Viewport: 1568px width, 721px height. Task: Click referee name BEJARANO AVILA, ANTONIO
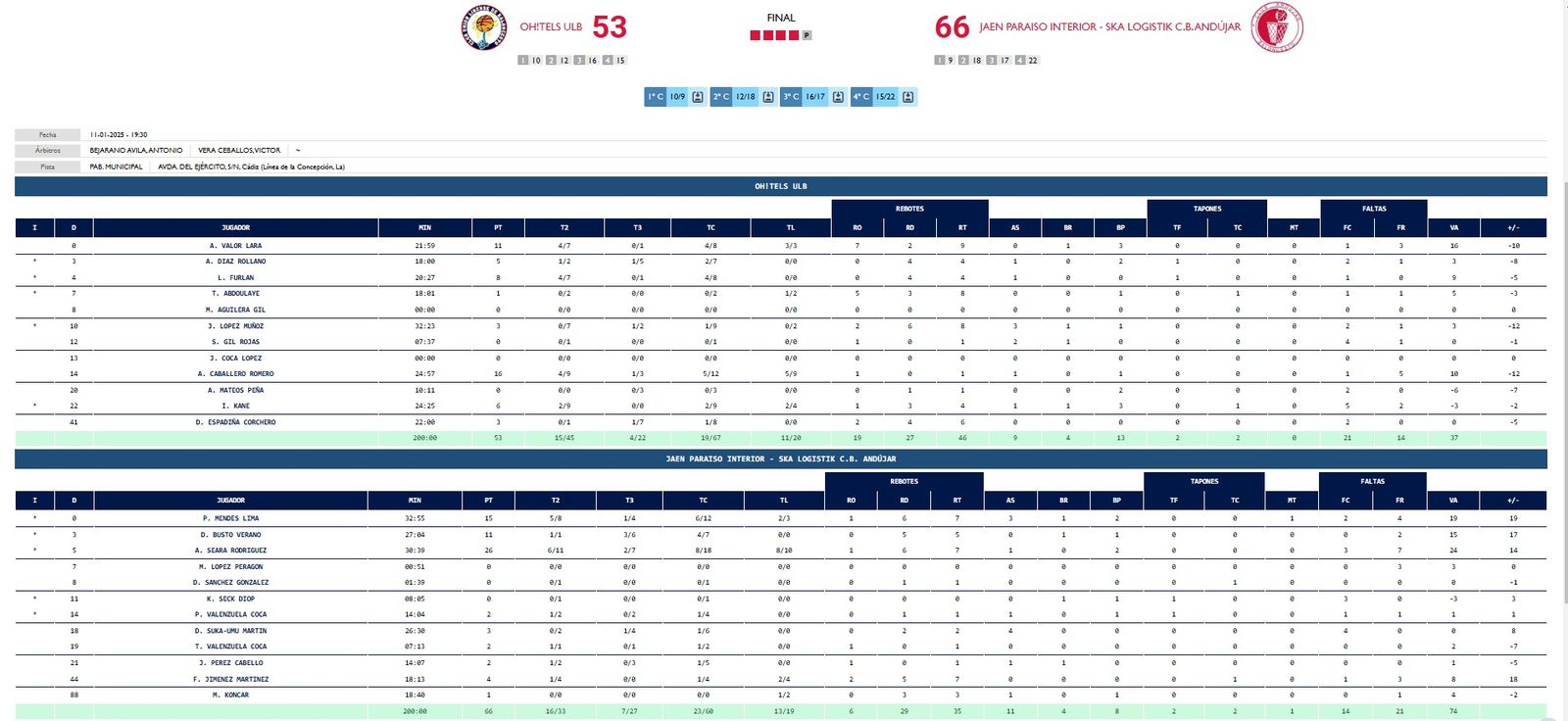136,151
